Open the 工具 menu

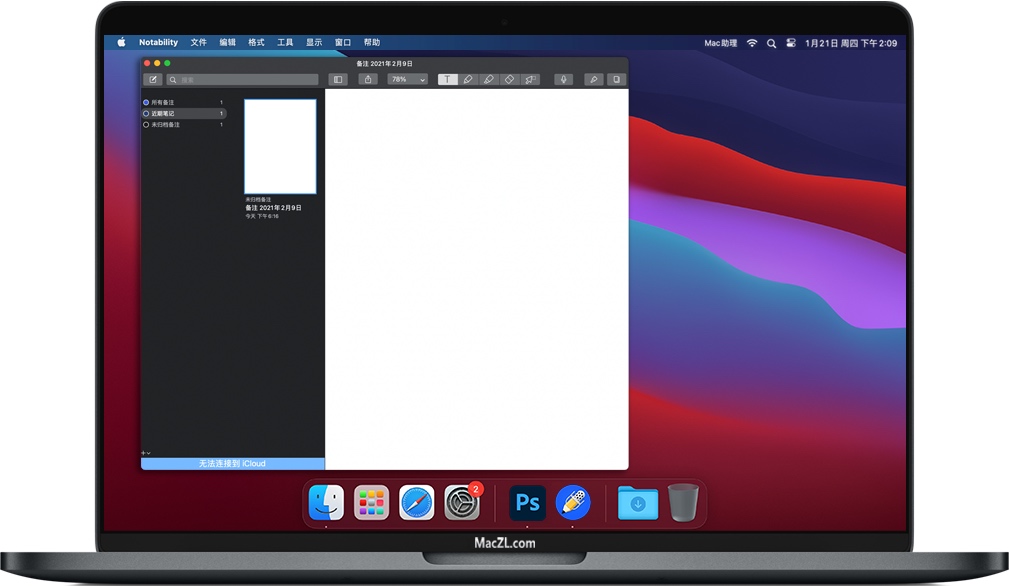(285, 43)
